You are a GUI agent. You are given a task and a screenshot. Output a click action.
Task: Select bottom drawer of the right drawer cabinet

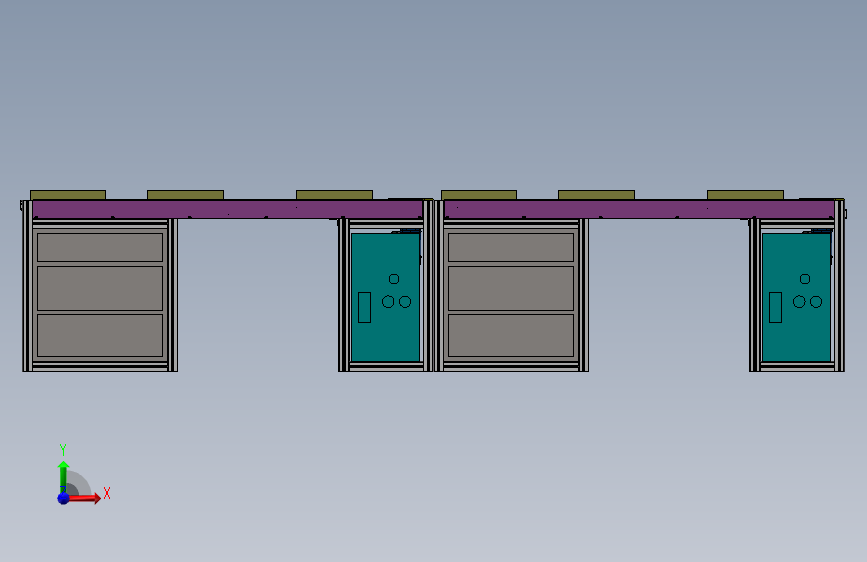(511, 336)
